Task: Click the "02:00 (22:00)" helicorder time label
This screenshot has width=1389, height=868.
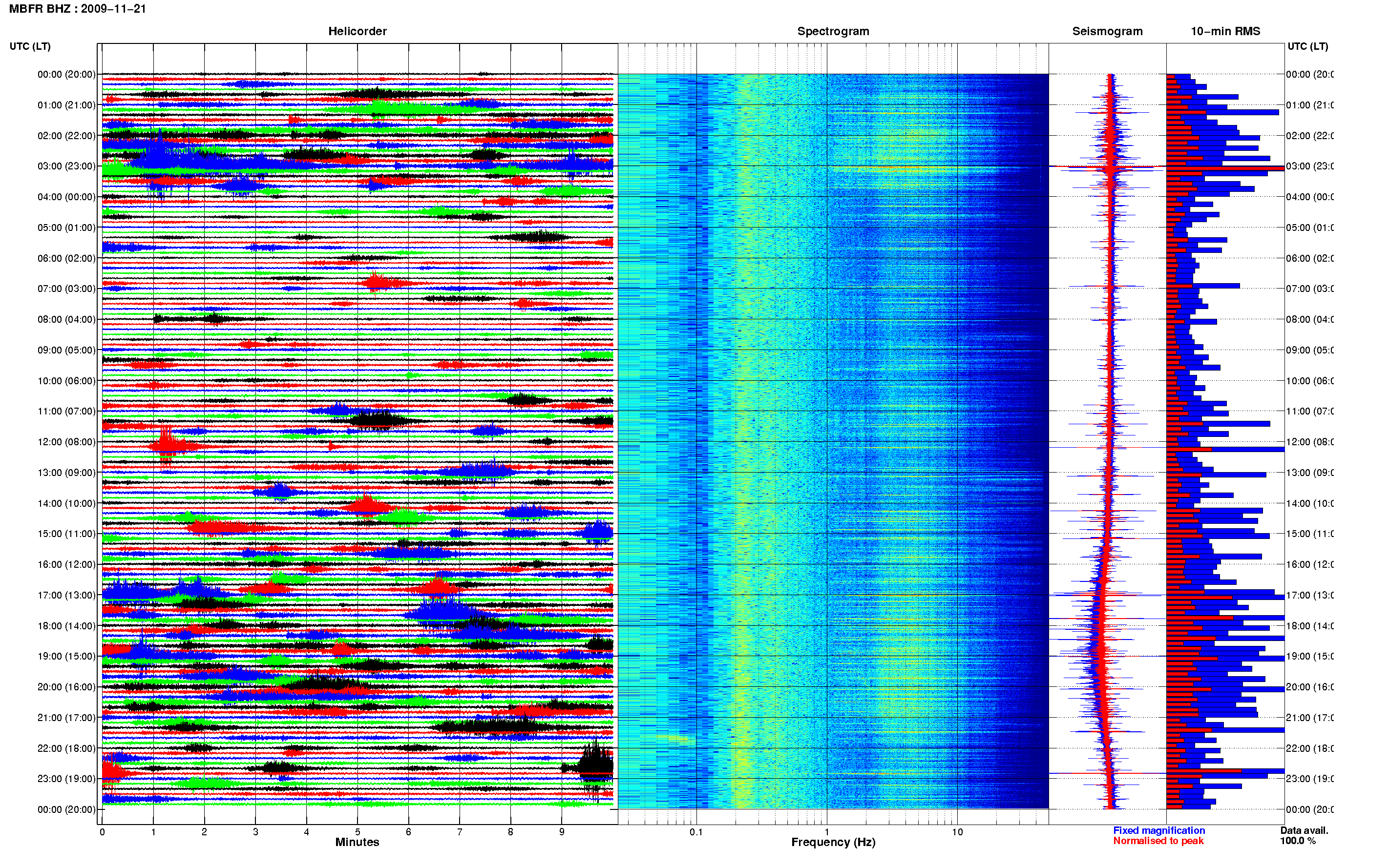Action: pos(66,136)
